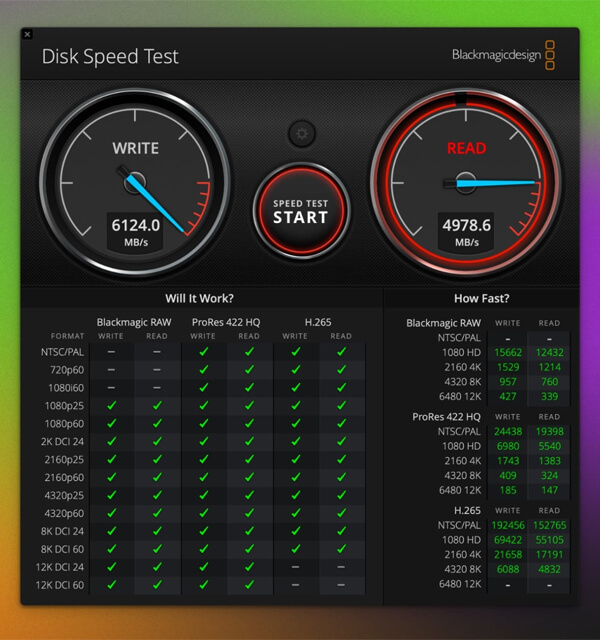Click the ProRes 422 HQ write checkmark for 2K DCI 24
600x640 pixels.
coord(203,442)
